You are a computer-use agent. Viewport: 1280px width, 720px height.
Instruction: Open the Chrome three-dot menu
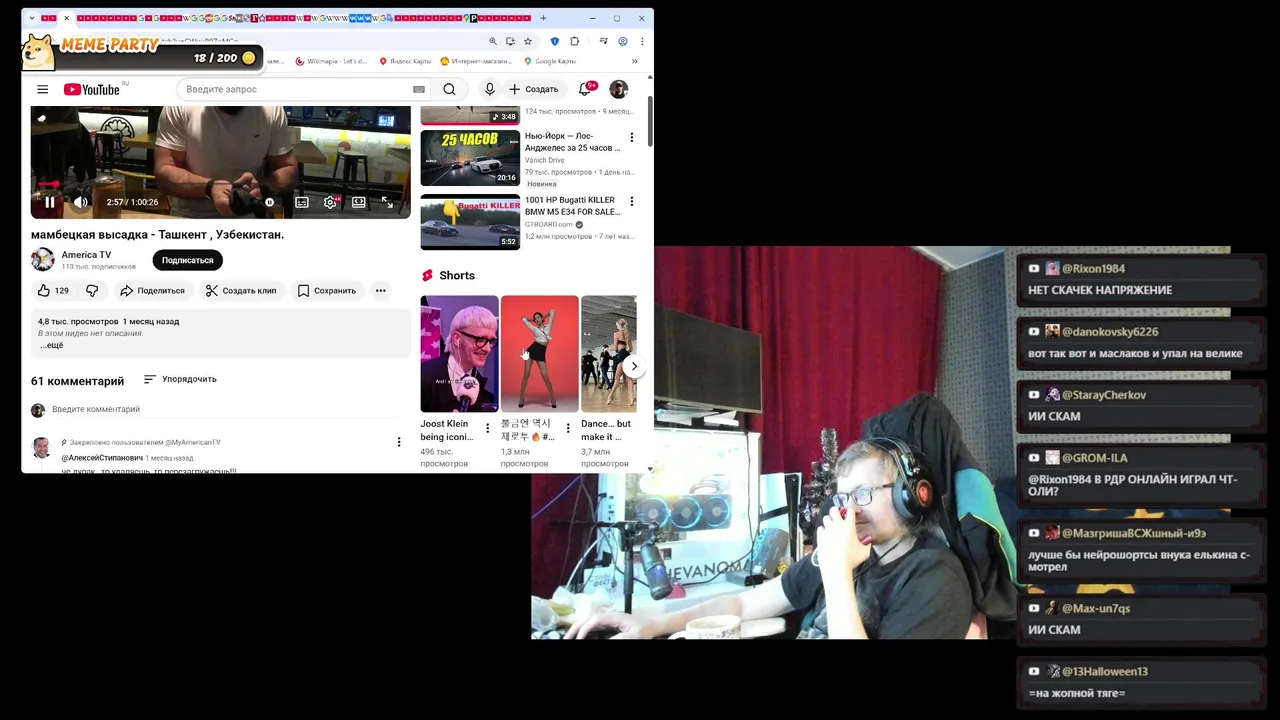(642, 41)
